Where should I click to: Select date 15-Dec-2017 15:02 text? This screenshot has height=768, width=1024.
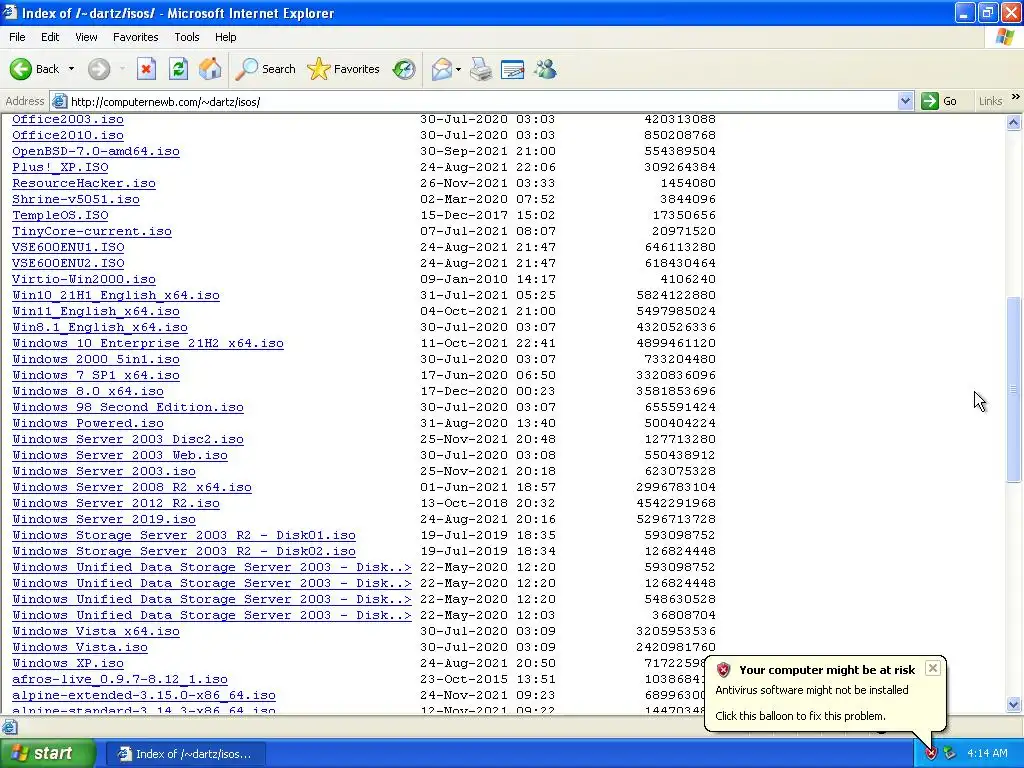click(x=488, y=215)
